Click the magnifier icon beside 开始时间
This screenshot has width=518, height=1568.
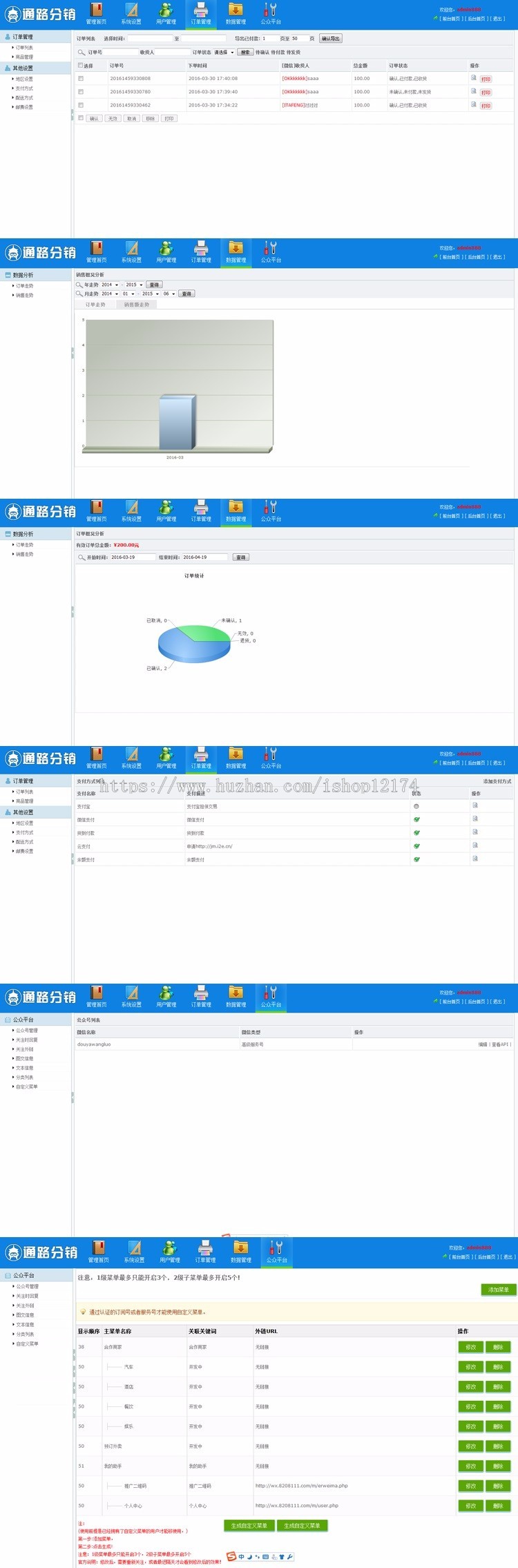coord(81,557)
